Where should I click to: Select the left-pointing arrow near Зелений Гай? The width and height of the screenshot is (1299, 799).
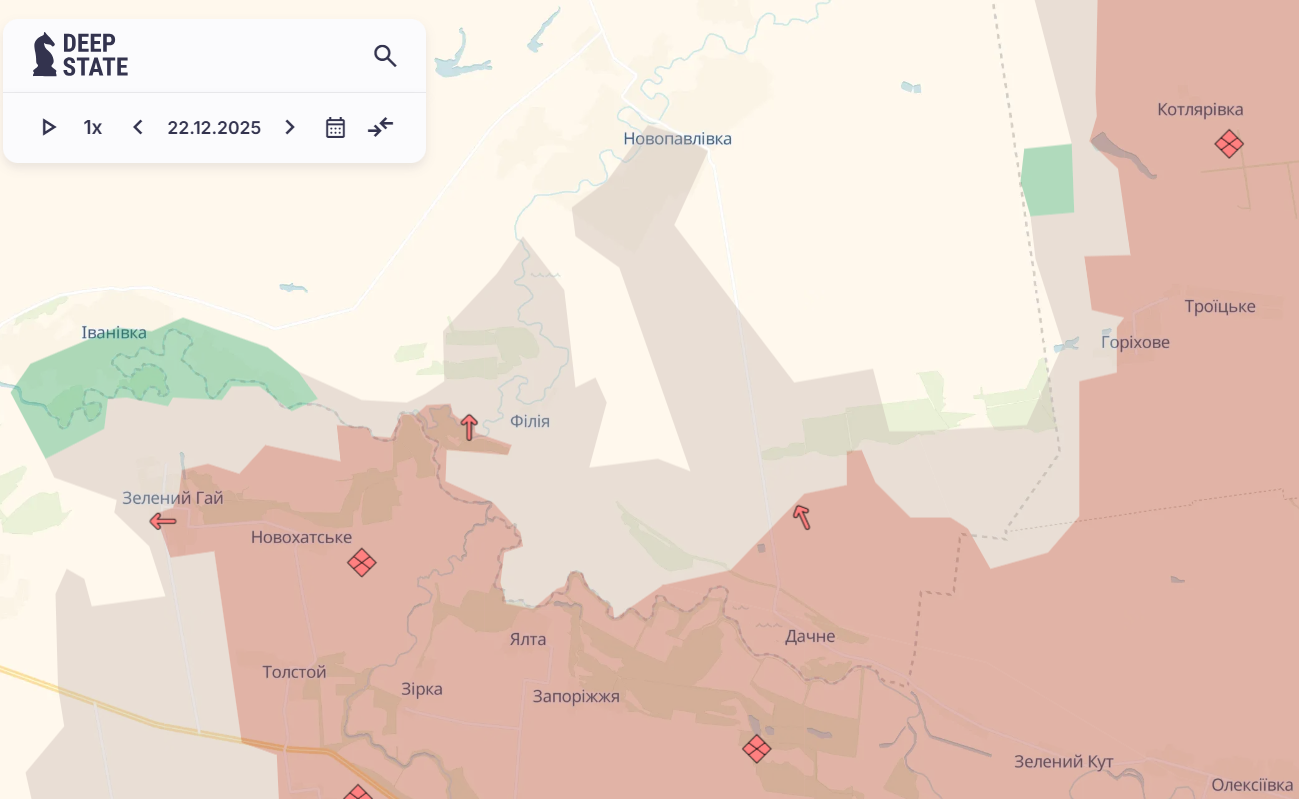[x=162, y=520]
